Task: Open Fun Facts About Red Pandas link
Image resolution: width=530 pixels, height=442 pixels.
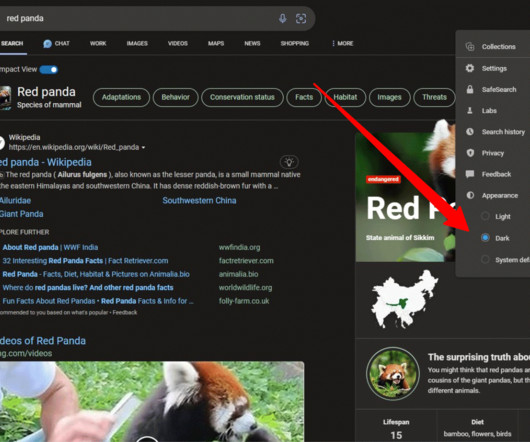Action: 98,301
